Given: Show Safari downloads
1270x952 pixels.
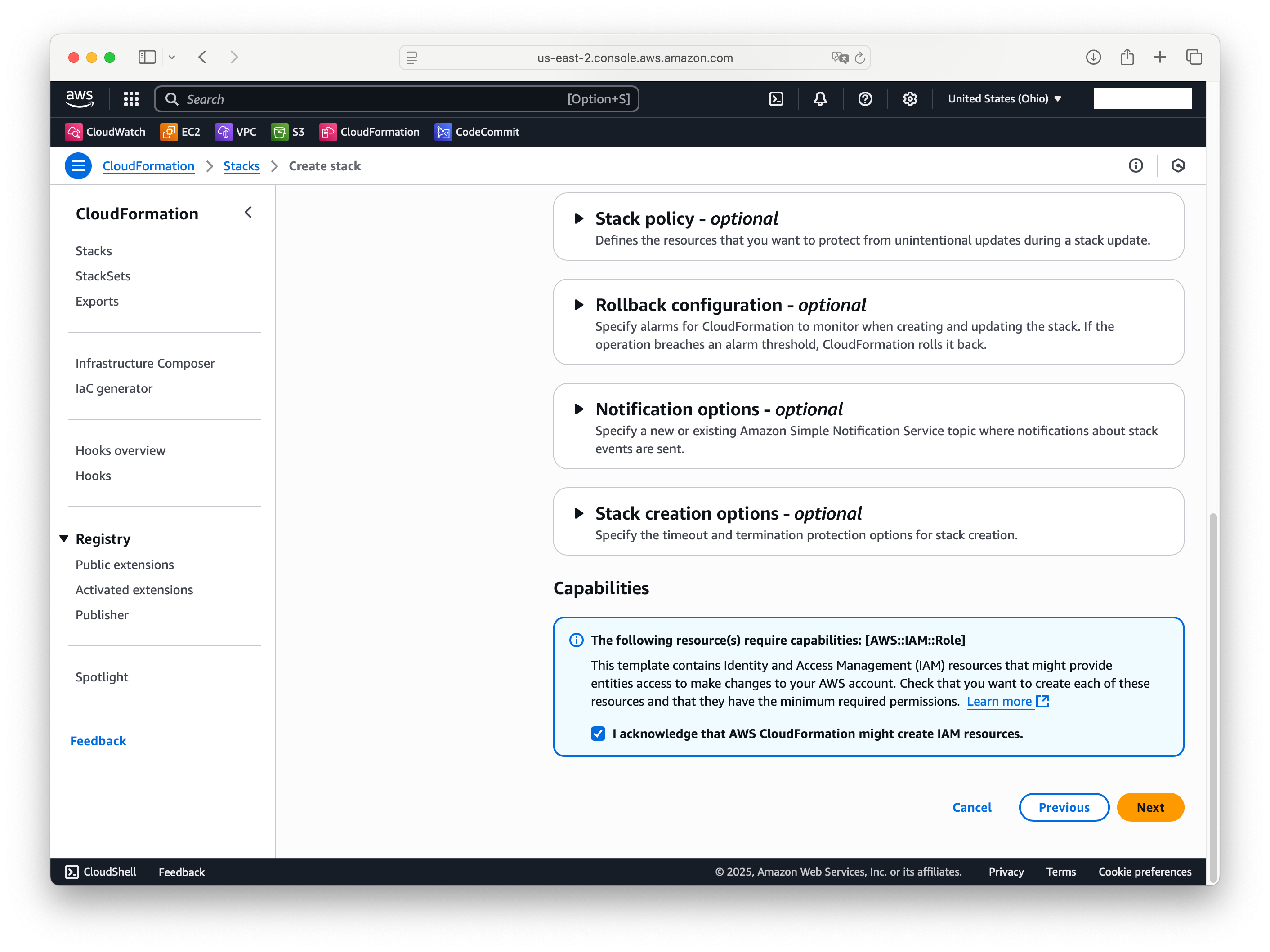Looking at the screenshot, I should pos(1093,58).
